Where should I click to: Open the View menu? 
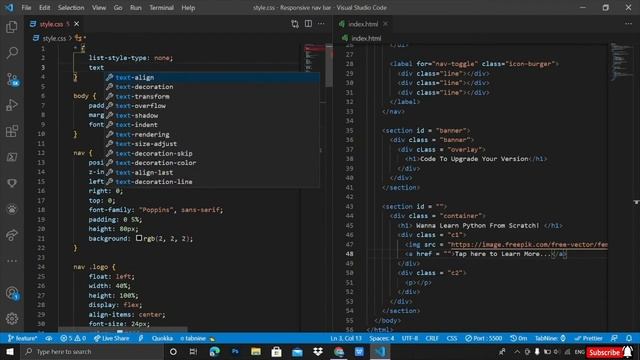[99, 8]
